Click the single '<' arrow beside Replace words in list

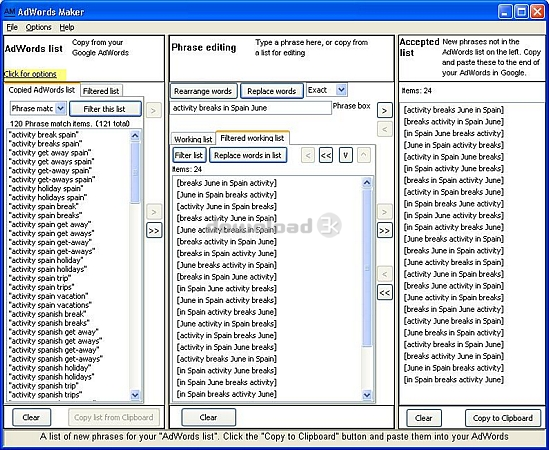(308, 155)
